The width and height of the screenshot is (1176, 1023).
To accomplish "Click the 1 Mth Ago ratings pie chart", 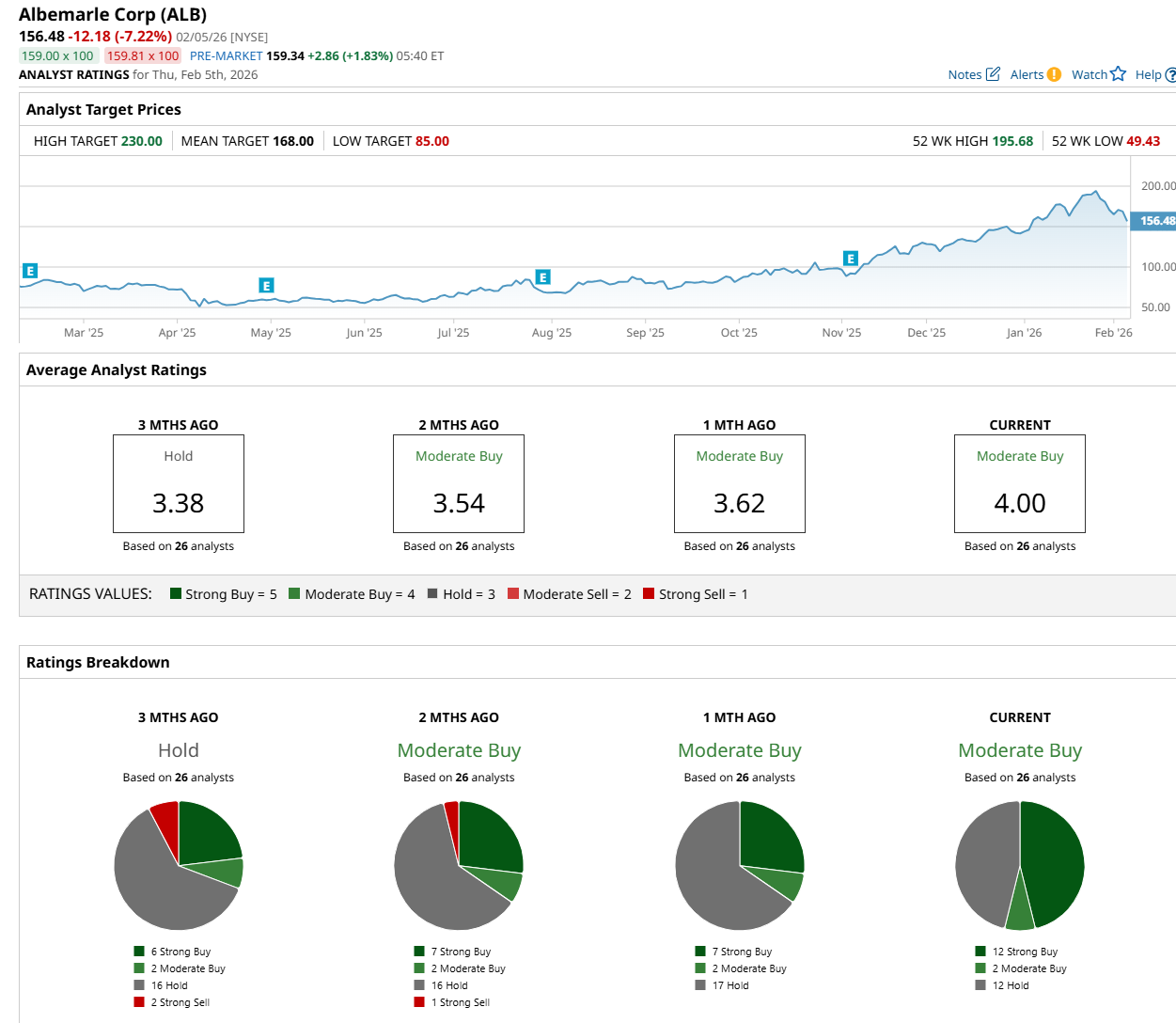I will click(740, 865).
